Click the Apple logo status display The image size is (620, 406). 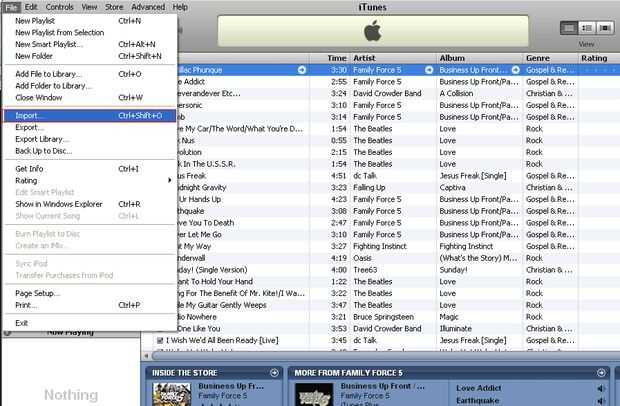point(373,31)
